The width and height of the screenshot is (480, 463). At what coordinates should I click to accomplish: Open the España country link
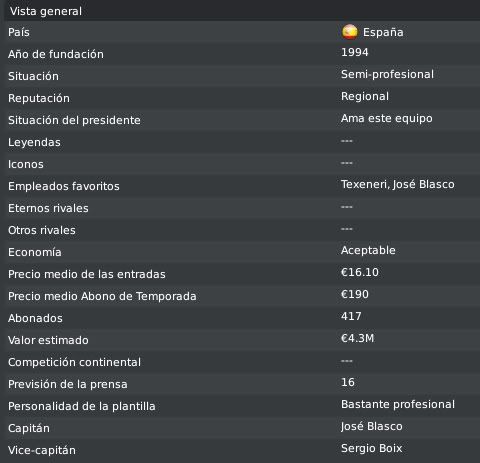click(383, 32)
